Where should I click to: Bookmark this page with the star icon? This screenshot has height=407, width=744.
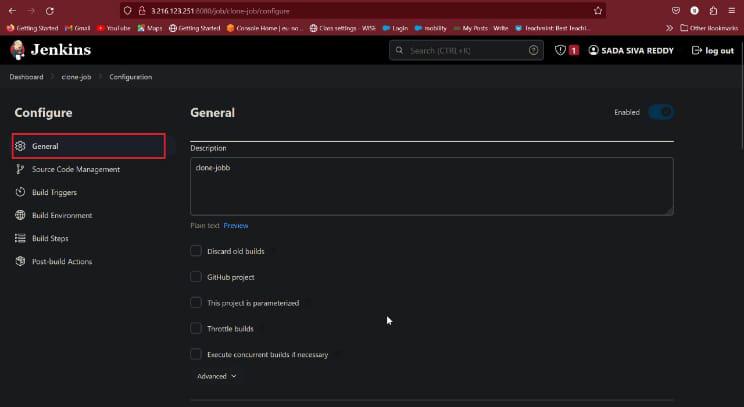click(x=598, y=10)
